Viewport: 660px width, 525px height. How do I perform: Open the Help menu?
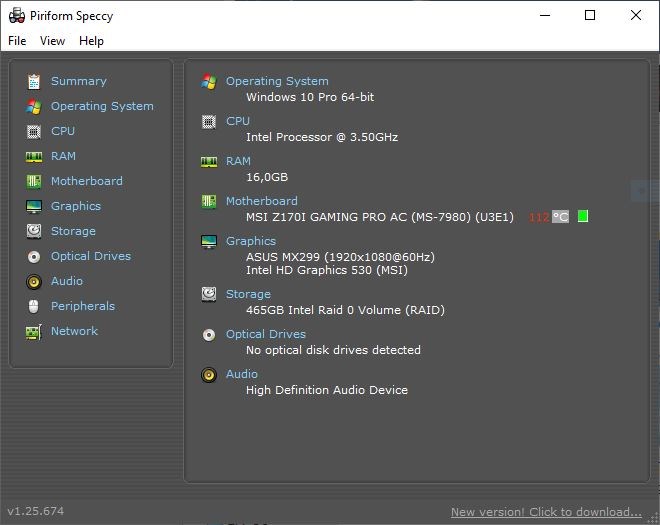click(91, 41)
